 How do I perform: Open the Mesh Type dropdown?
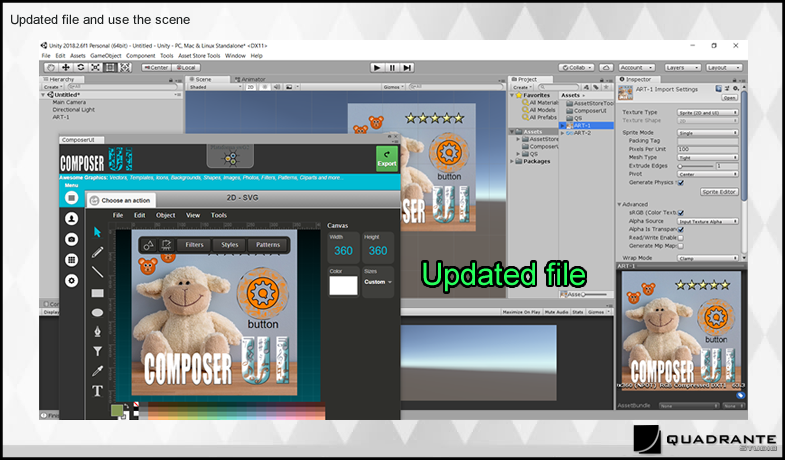[708, 157]
